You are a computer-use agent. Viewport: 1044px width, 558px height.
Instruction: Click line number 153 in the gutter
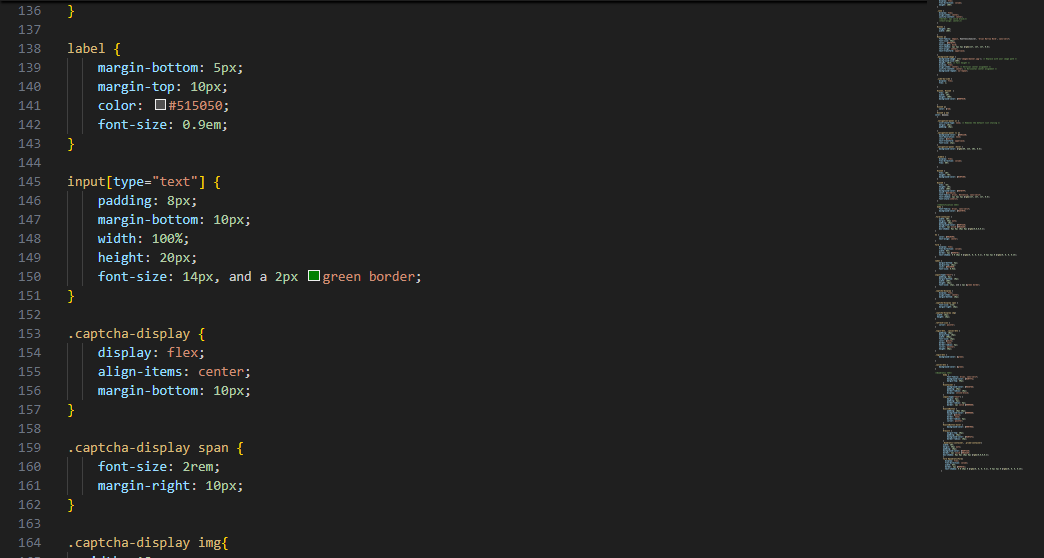pos(30,334)
